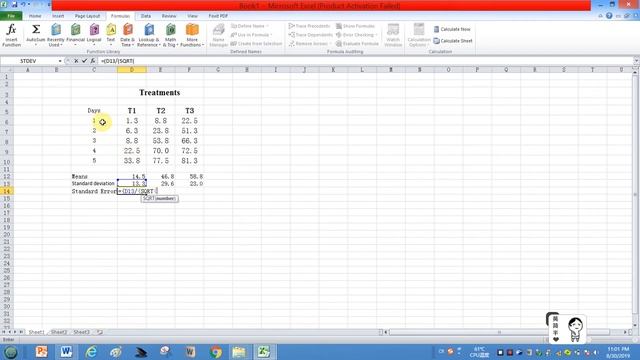Open the File tab
640x360 pixels.
tap(11, 16)
